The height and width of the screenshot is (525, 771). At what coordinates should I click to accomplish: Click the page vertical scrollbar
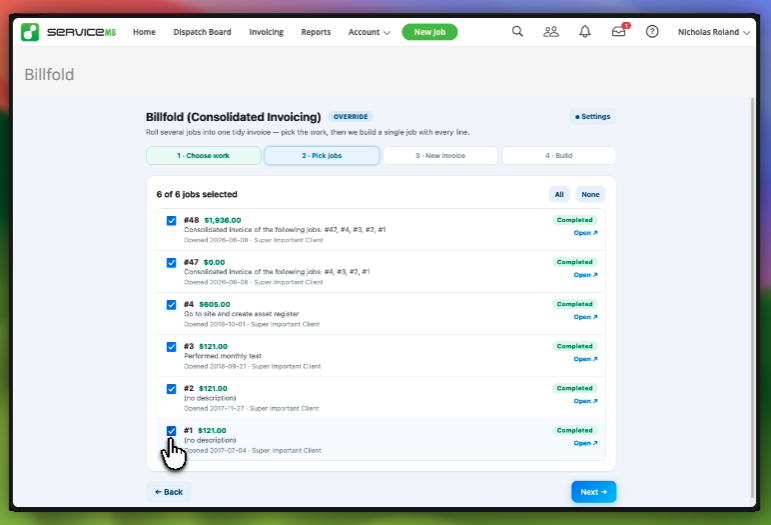coord(752,297)
